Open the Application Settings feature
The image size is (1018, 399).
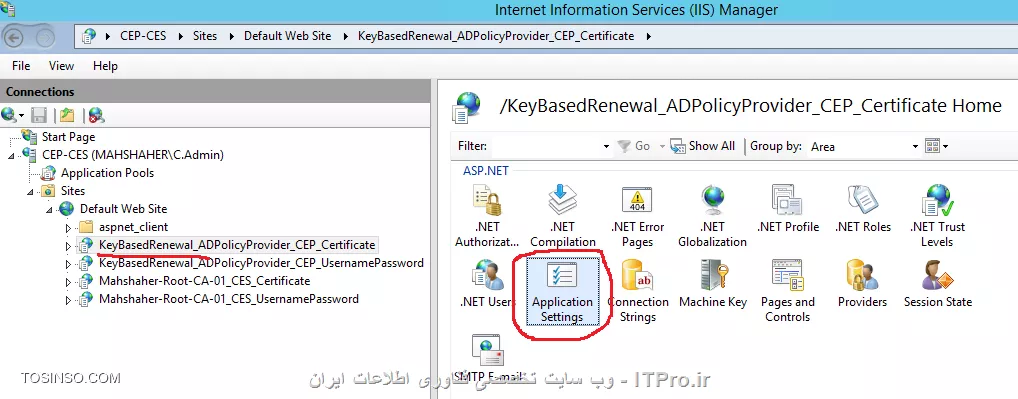point(562,291)
